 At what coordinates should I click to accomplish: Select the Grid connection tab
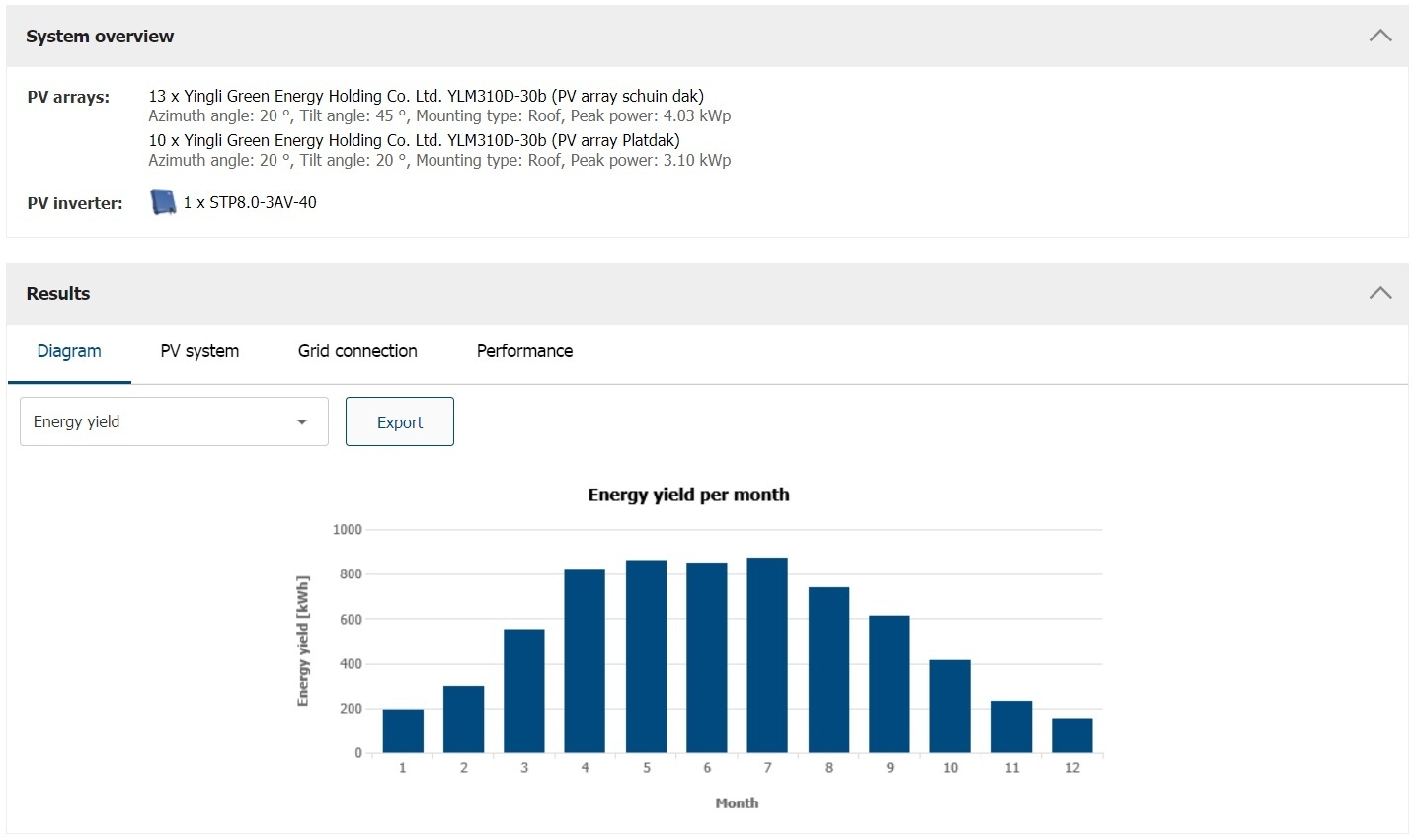(x=357, y=351)
